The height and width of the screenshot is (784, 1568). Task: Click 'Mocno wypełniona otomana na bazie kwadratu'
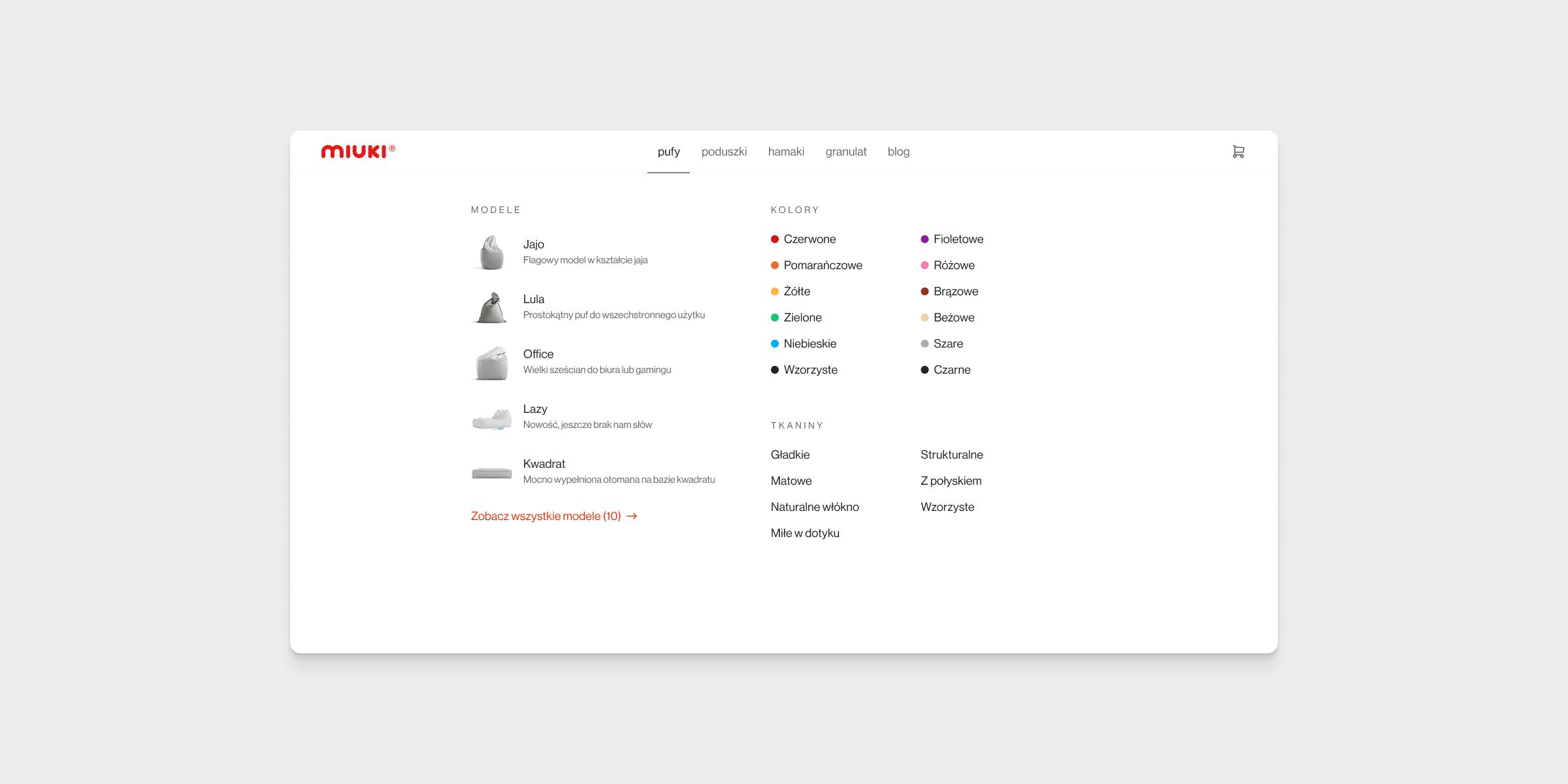[x=619, y=480]
